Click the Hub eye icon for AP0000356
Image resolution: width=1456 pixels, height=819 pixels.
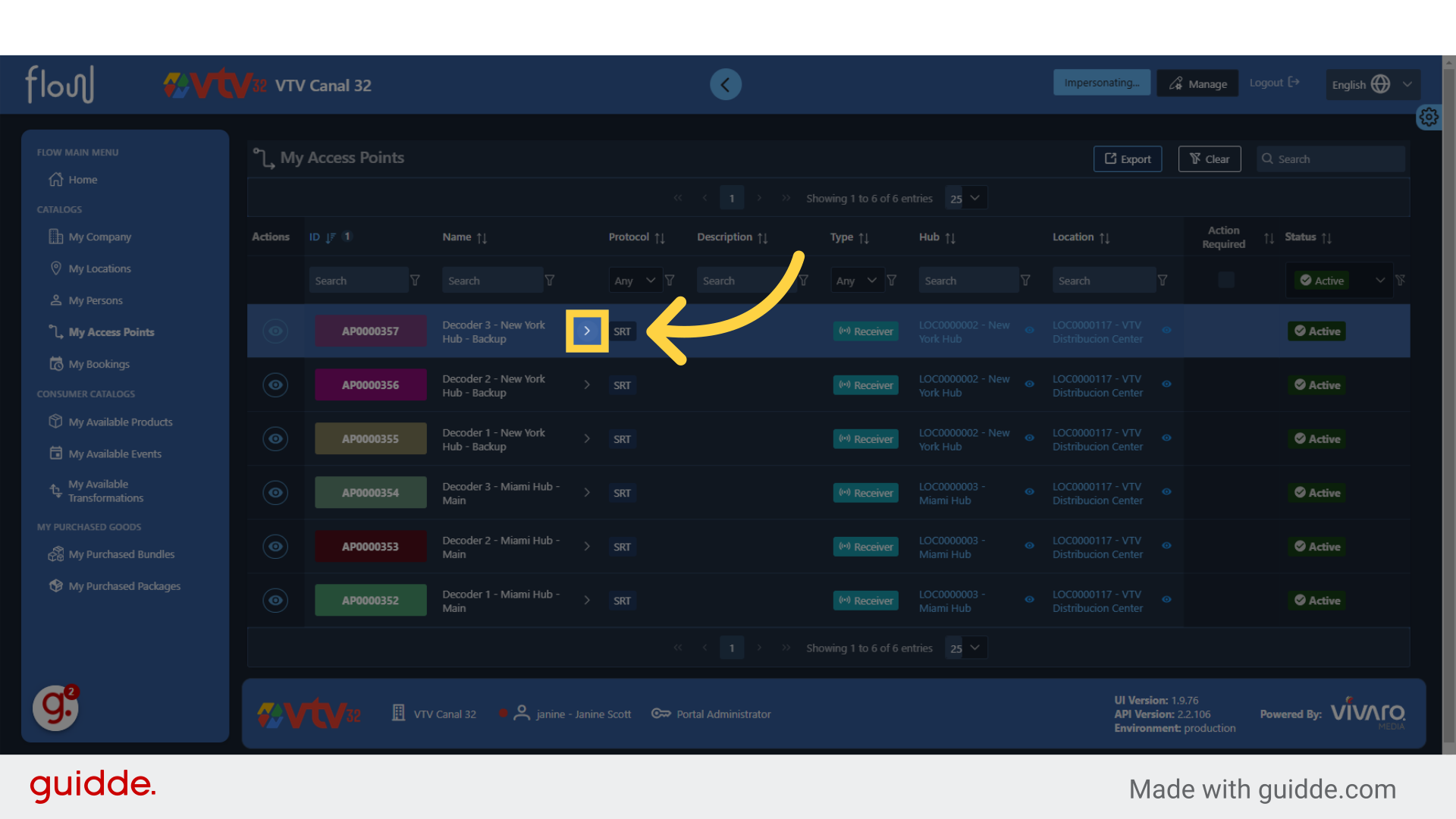point(1029,384)
